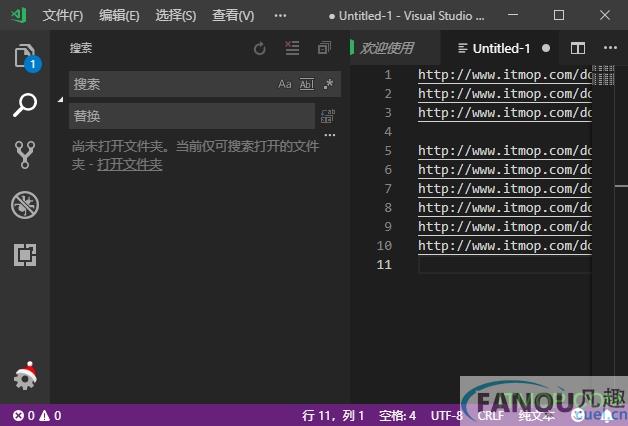Toggle Match Case (Aa) in search box

[x=285, y=85]
